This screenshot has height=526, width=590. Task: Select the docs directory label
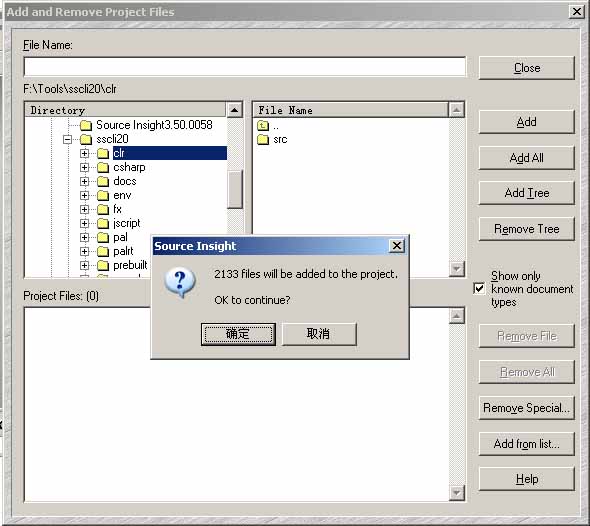pos(125,181)
